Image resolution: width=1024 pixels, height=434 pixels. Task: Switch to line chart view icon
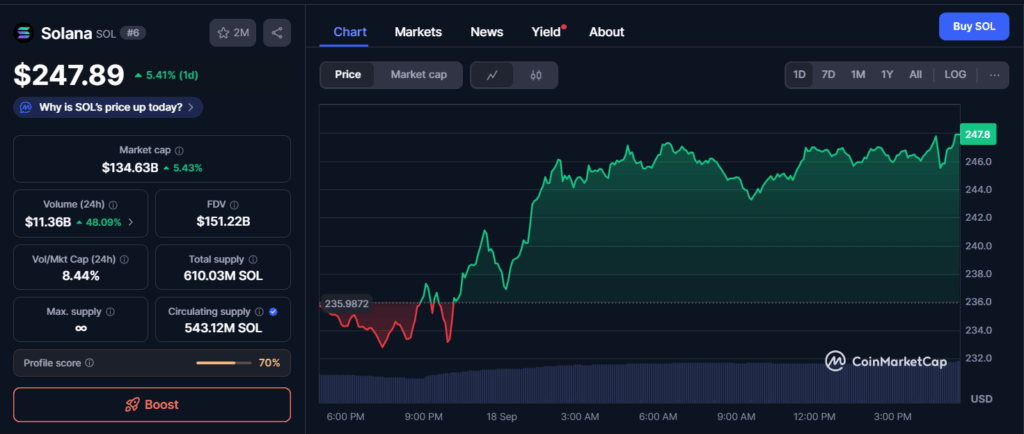492,75
